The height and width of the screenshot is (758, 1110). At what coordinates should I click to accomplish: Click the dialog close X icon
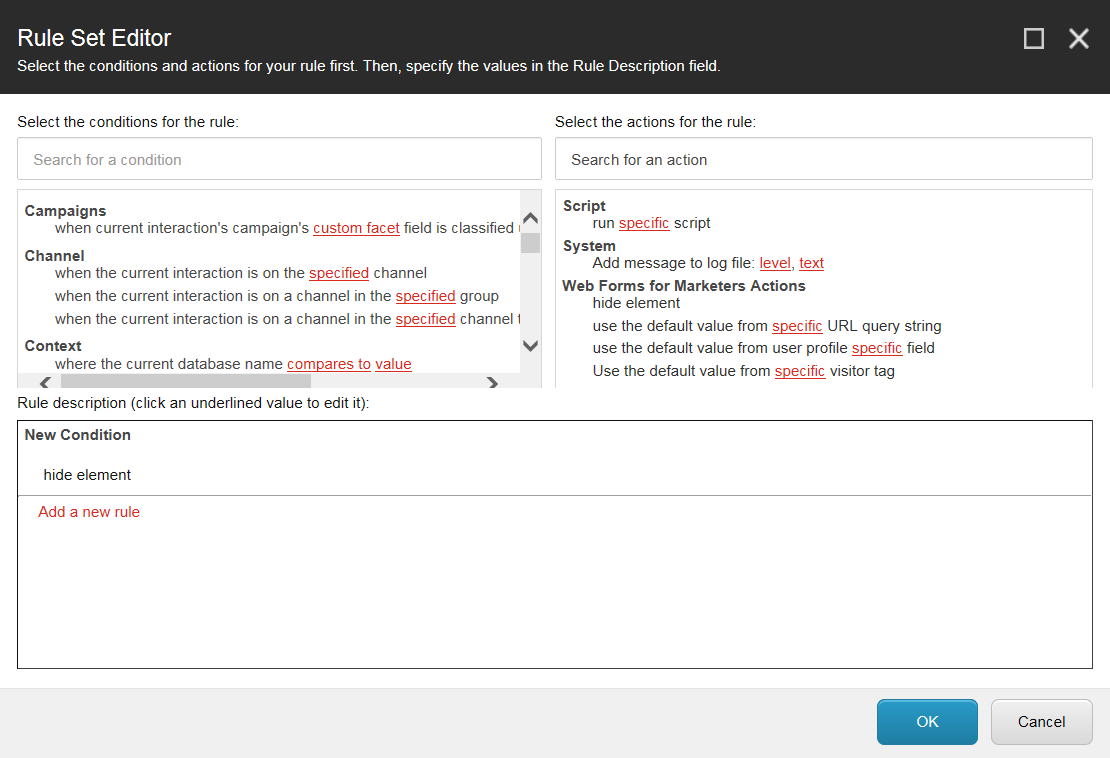click(1078, 39)
